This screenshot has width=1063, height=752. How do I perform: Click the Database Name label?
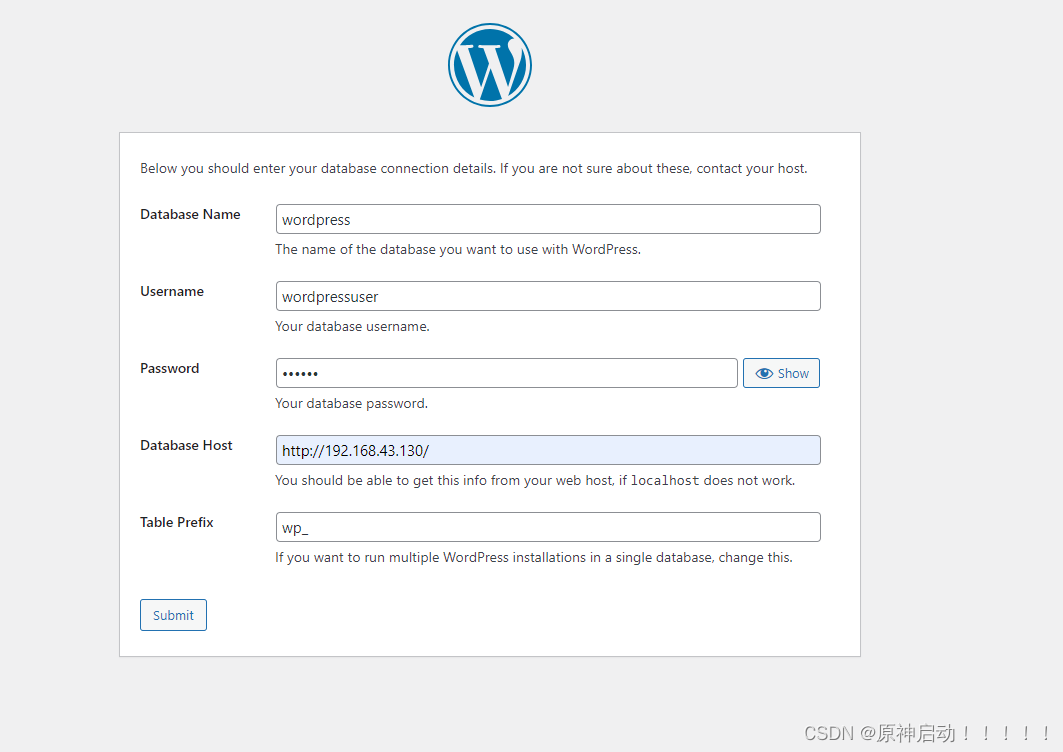coord(190,214)
